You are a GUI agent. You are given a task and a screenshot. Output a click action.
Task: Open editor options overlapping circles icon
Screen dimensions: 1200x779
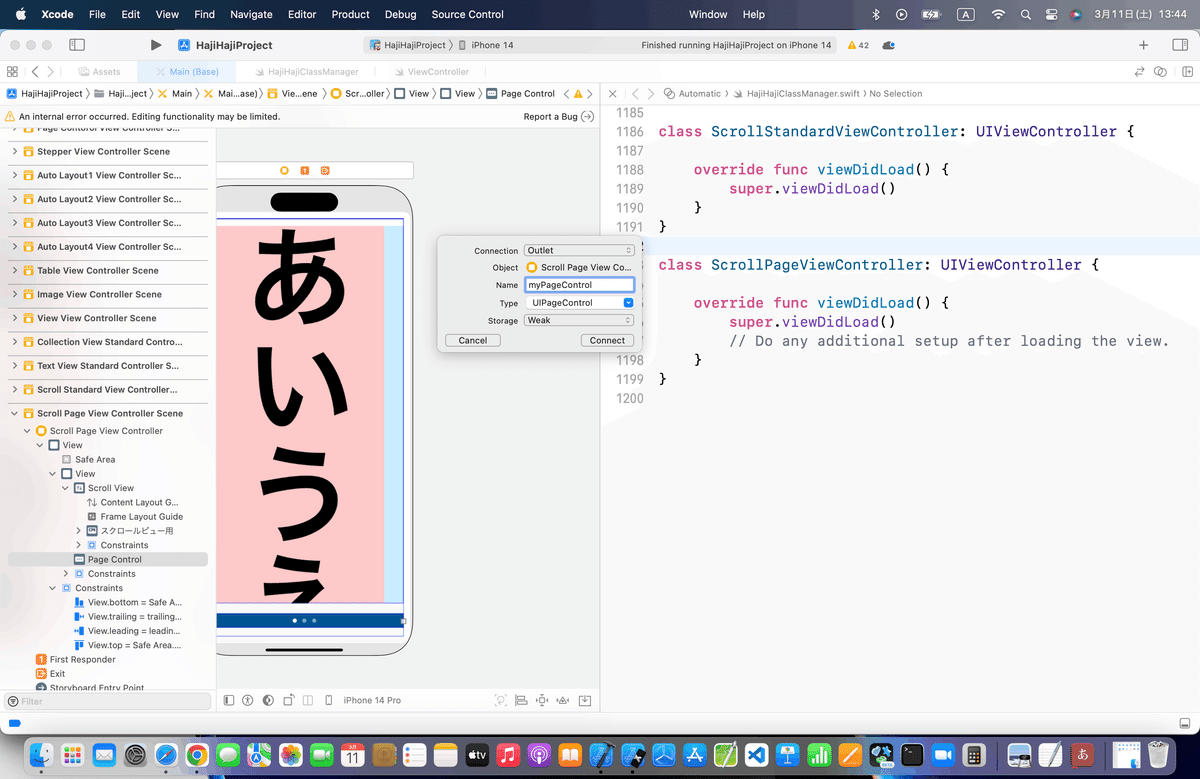(x=1160, y=72)
